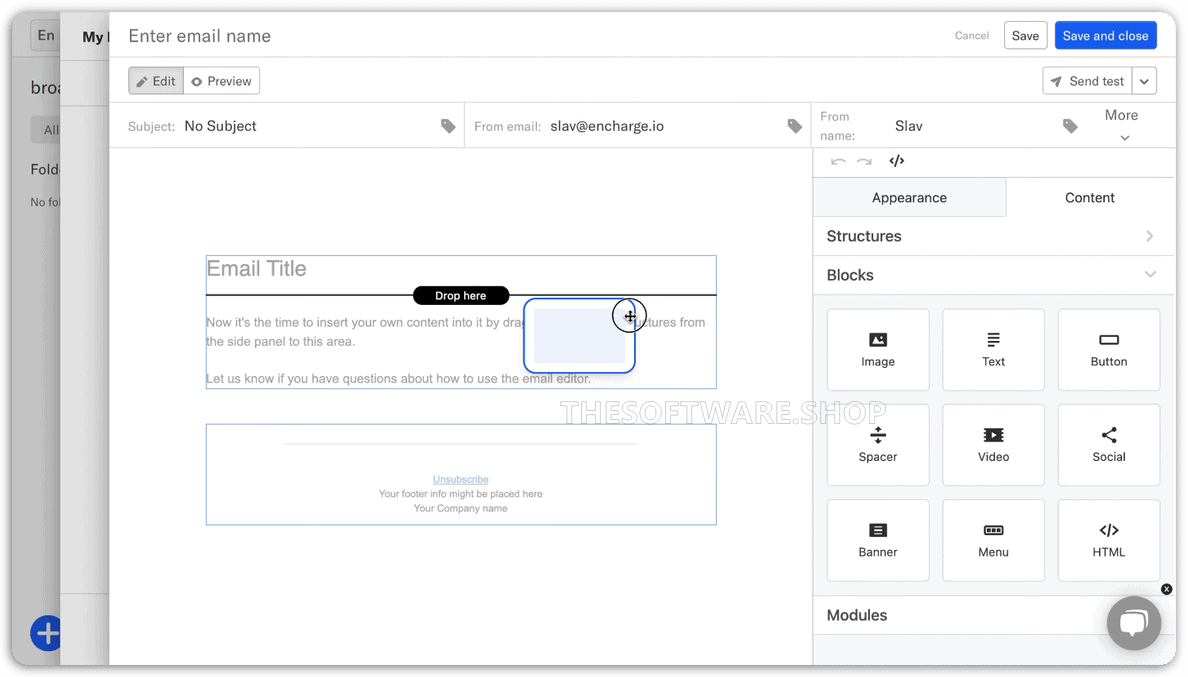The height and width of the screenshot is (677, 1188).
Task: Switch to Edit mode
Action: pyautogui.click(x=155, y=81)
